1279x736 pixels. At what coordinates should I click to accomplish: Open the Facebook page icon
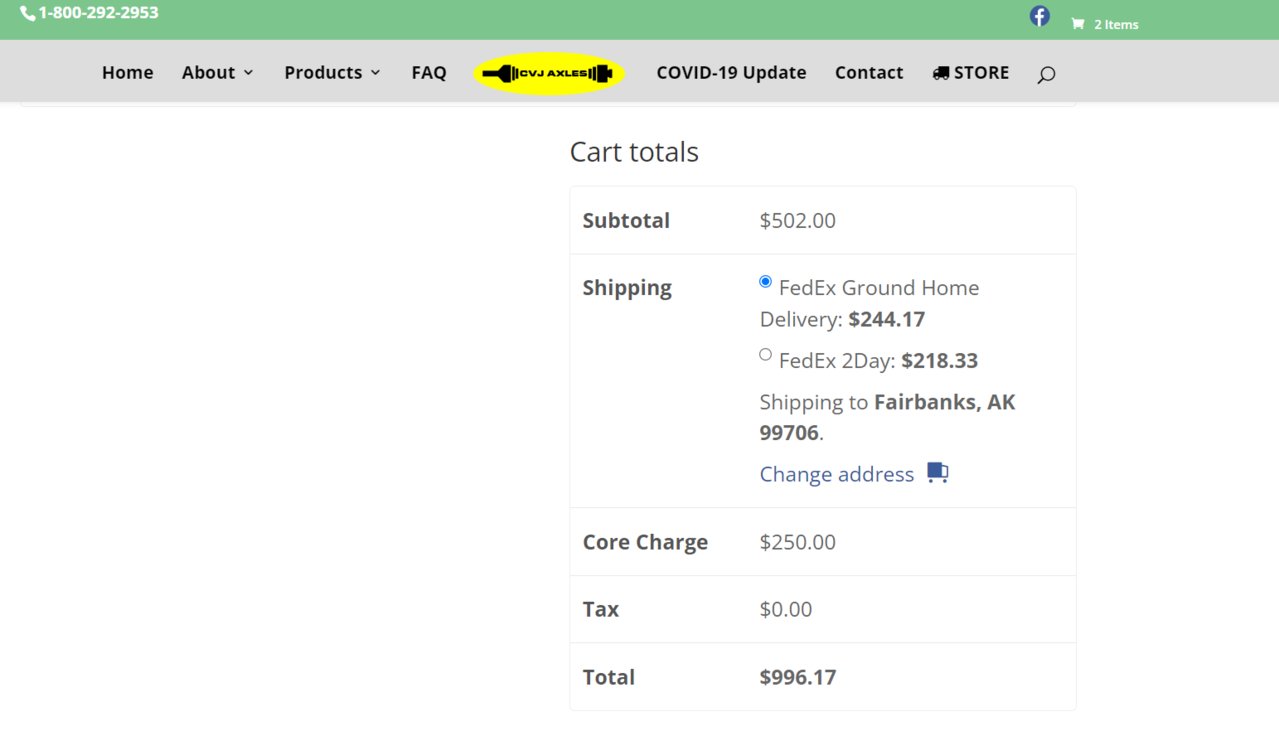click(1040, 16)
